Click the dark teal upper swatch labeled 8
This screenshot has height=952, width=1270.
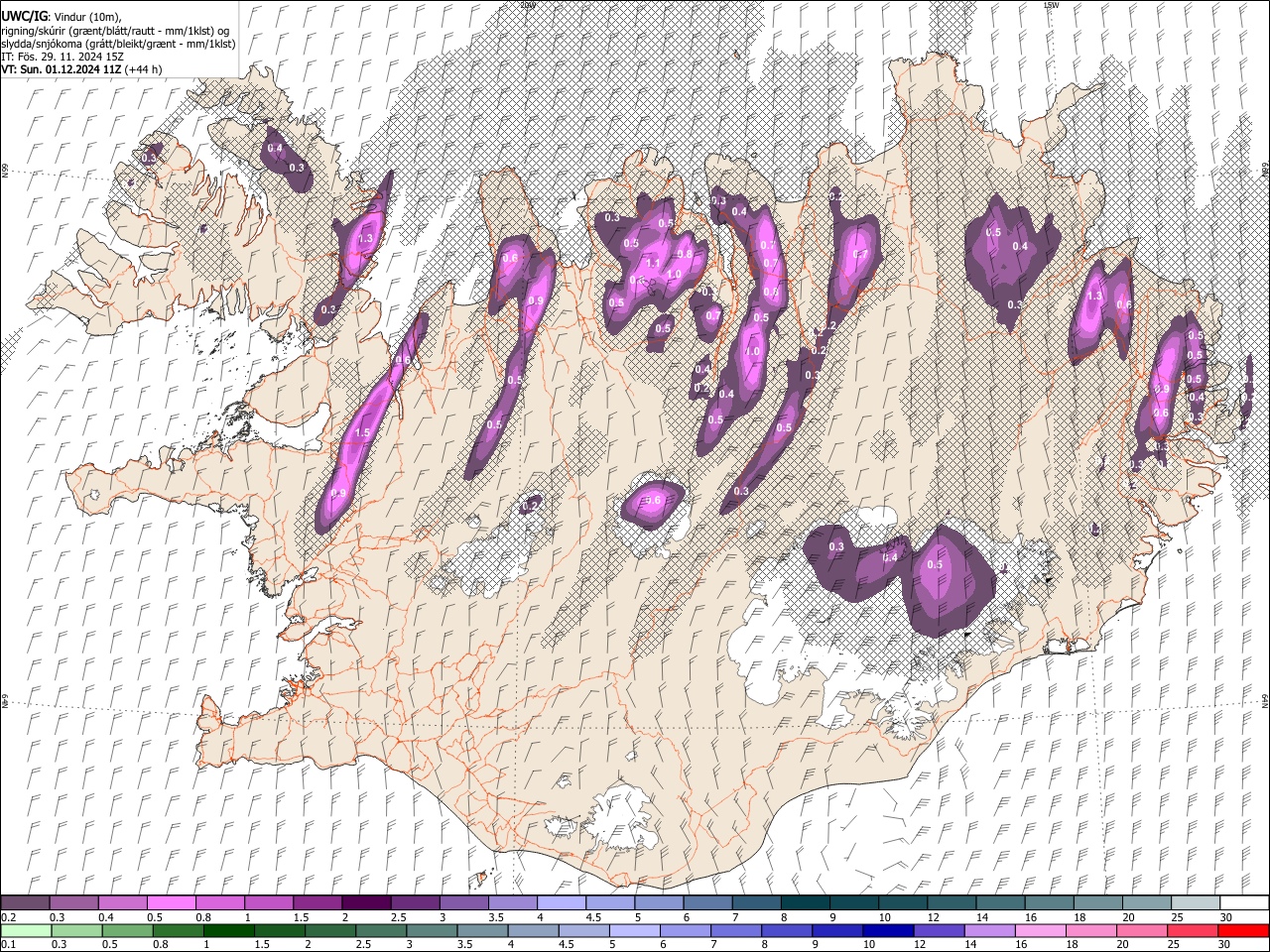click(x=805, y=903)
